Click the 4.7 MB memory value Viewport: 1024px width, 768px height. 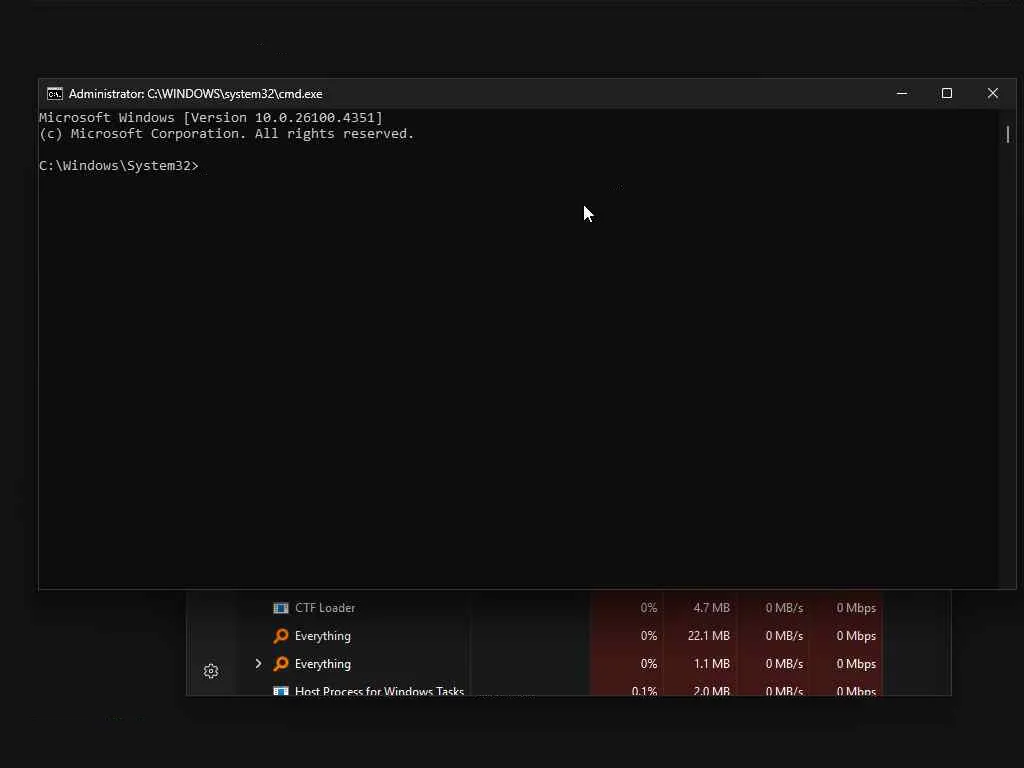click(711, 608)
